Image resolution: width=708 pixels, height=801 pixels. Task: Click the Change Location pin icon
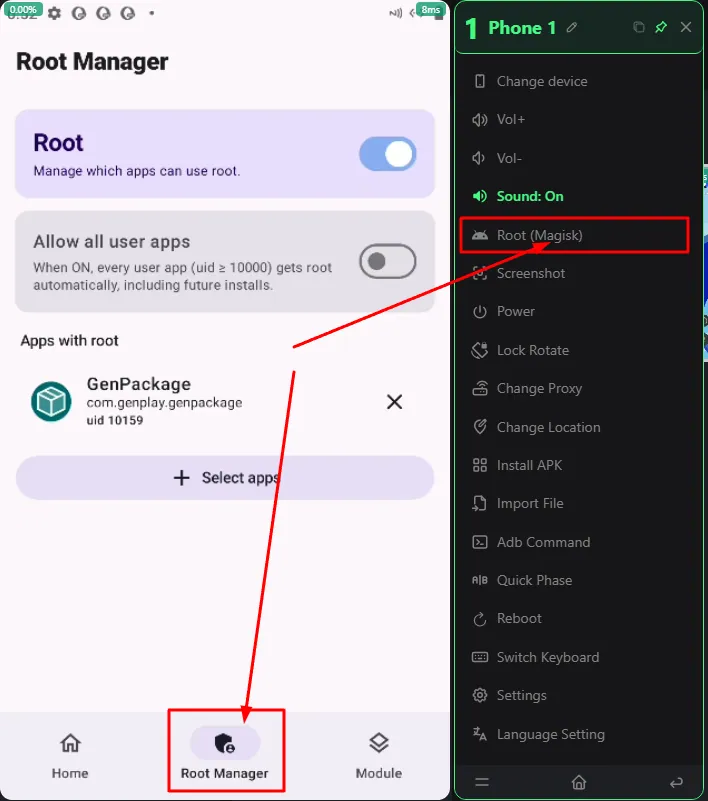coord(480,427)
